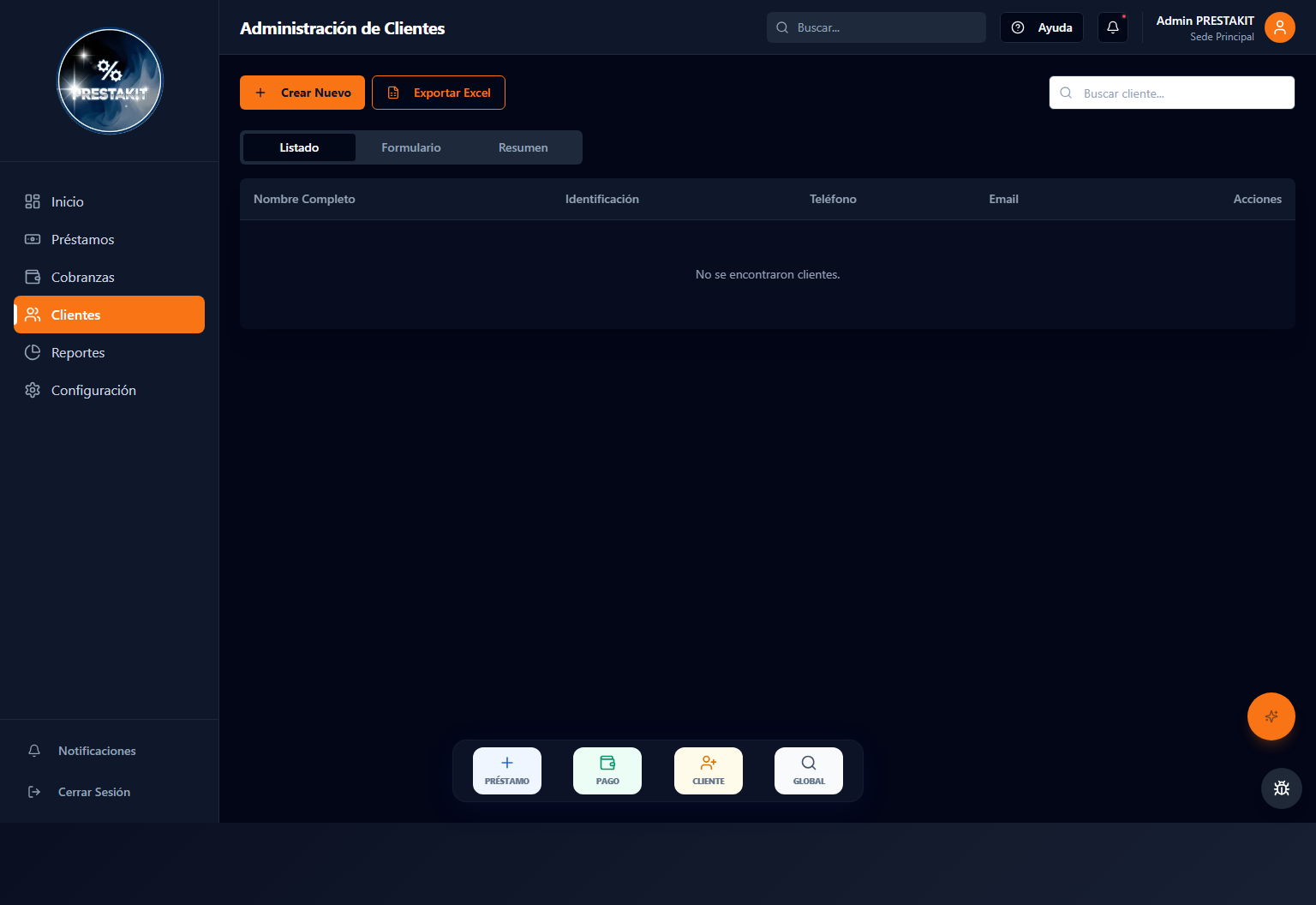This screenshot has width=1316, height=905.
Task: Click the notification bell in the top bar
Action: pos(1113,27)
